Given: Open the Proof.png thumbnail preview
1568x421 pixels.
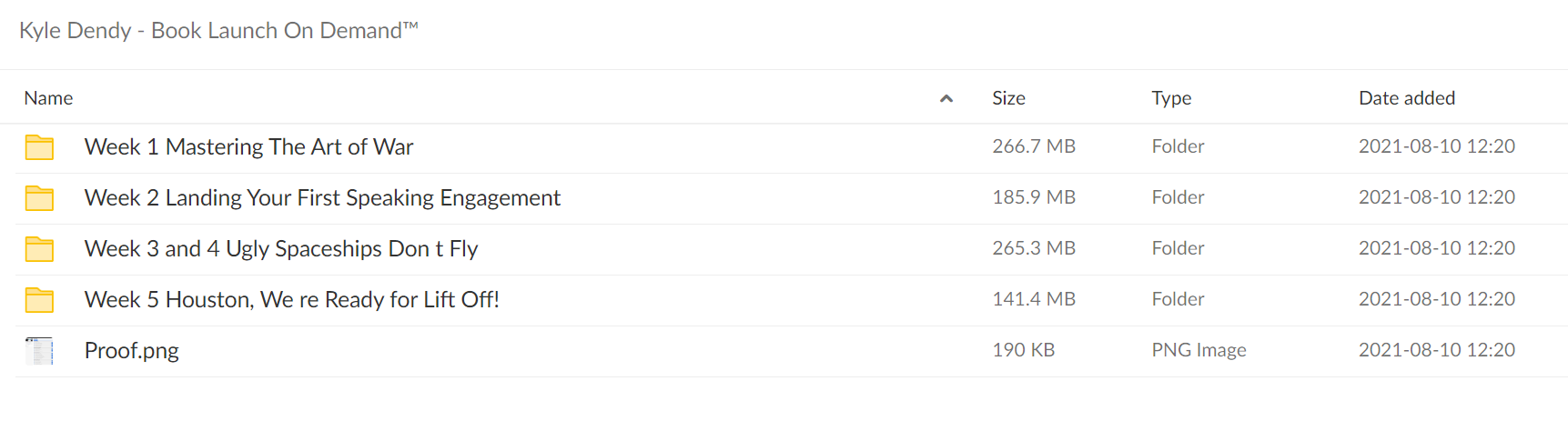Looking at the screenshot, I should pyautogui.click(x=39, y=351).
